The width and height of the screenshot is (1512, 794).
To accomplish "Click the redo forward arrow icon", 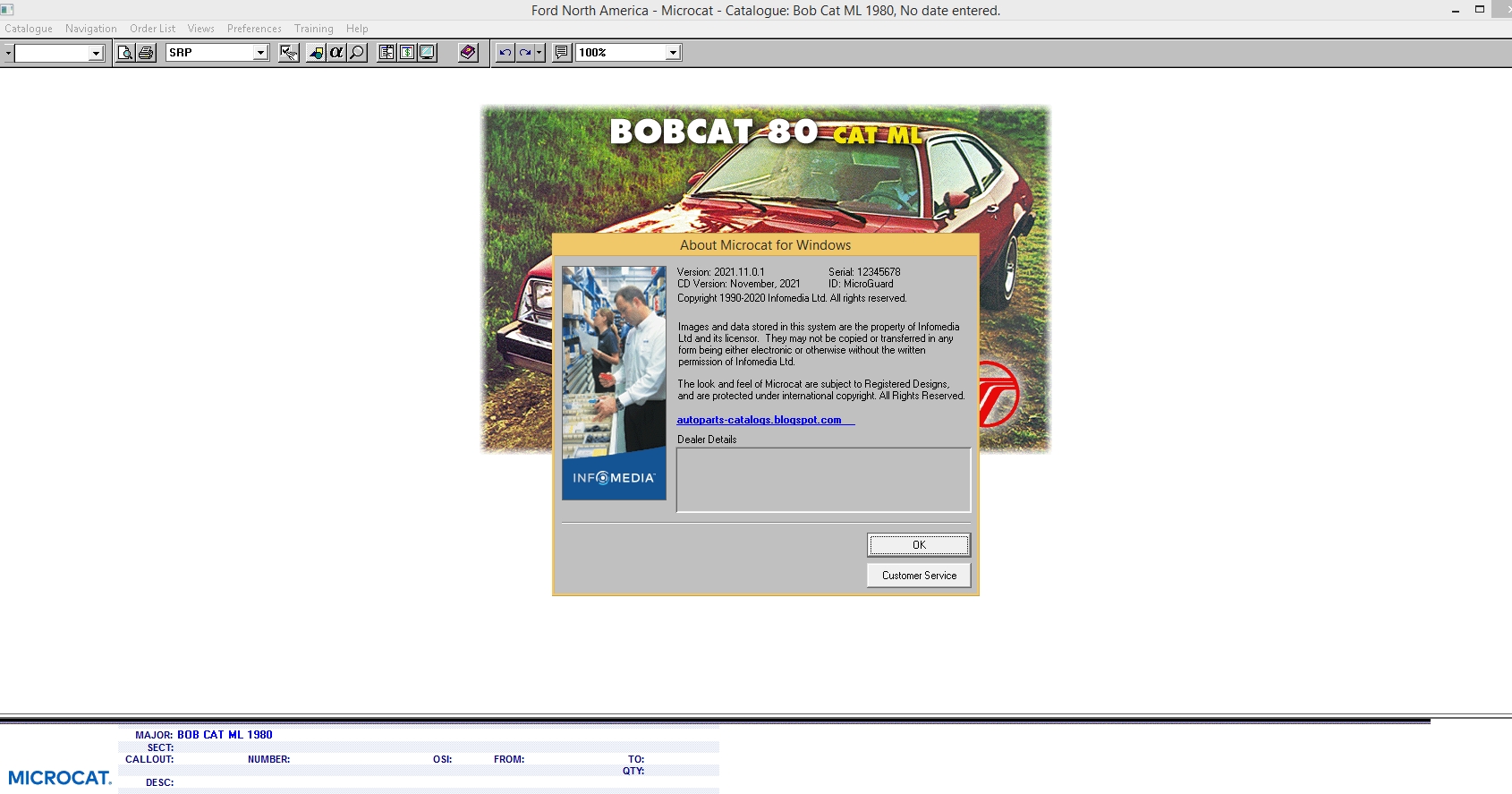I will pos(525,53).
